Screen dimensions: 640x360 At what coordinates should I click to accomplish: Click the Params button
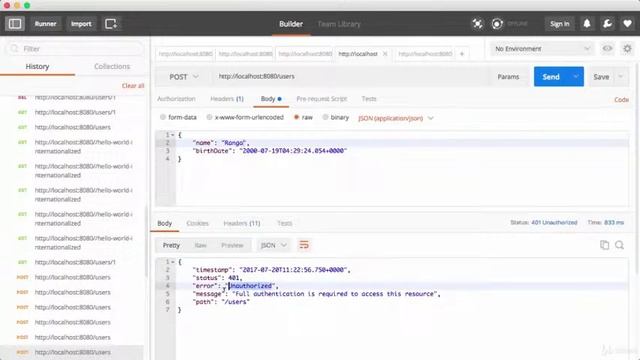click(x=508, y=76)
